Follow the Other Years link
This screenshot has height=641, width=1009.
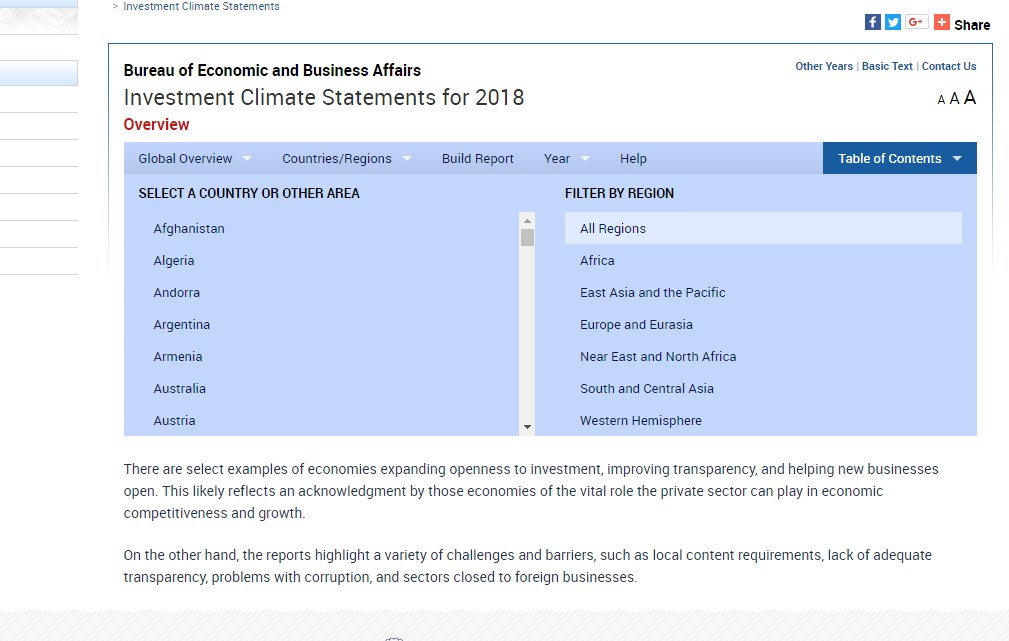point(824,66)
